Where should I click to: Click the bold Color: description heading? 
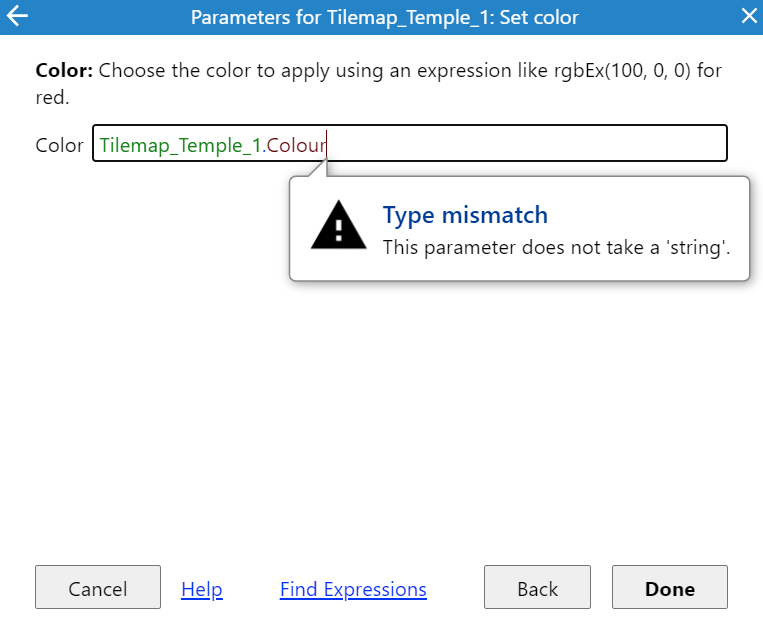64,71
